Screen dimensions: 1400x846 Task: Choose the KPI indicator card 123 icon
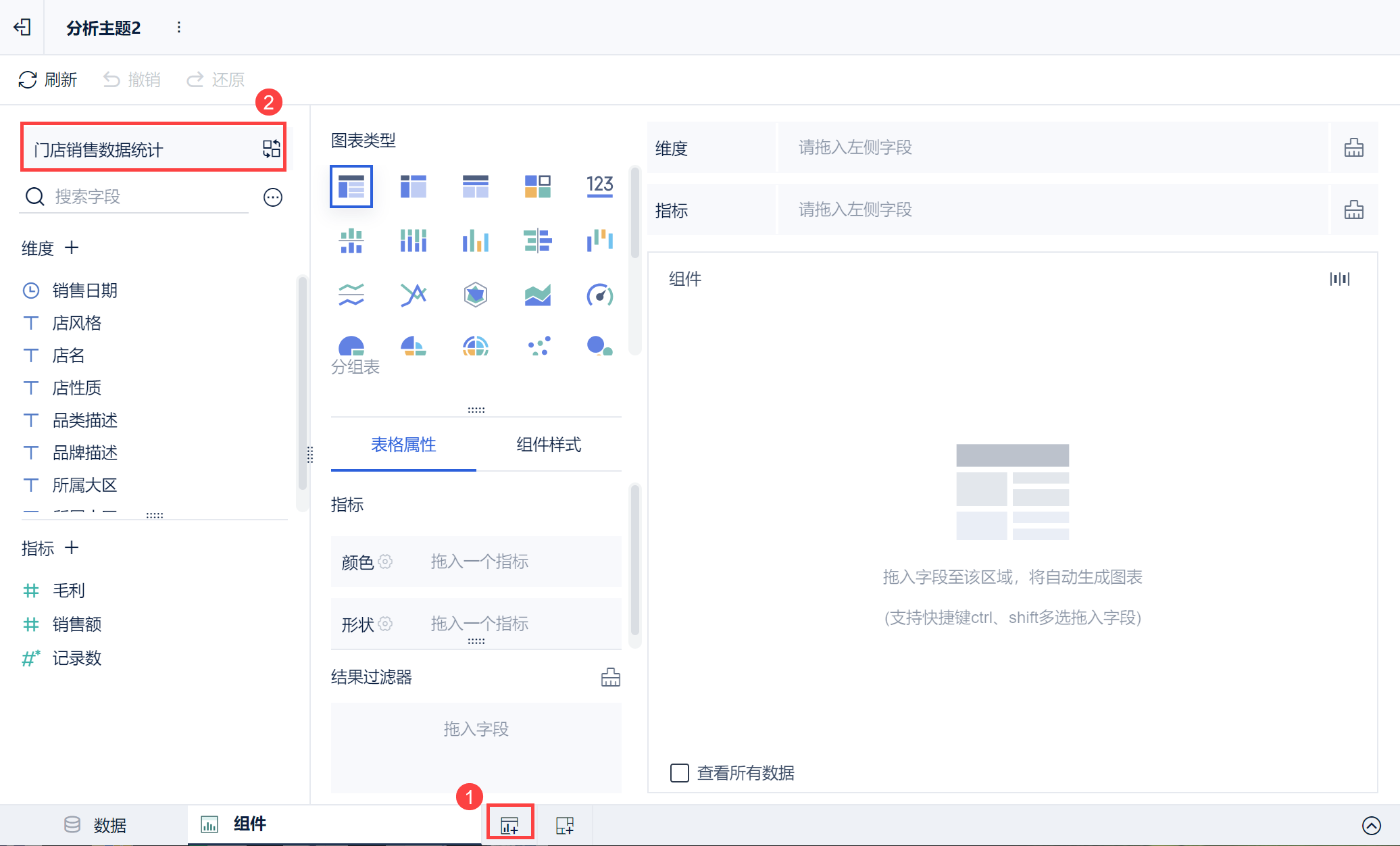[599, 186]
